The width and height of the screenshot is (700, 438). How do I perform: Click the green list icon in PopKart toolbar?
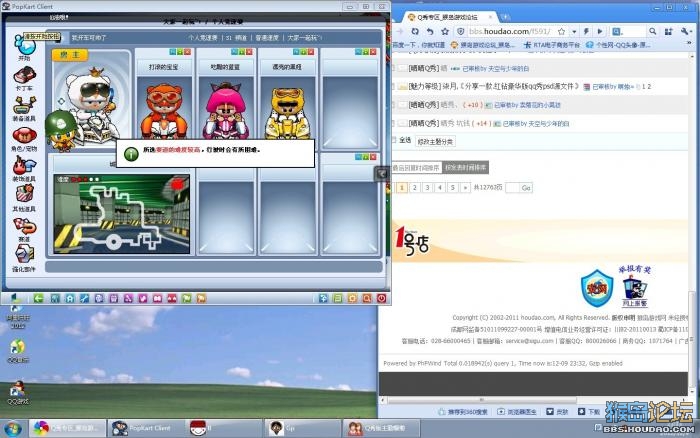pyautogui.click(x=338, y=298)
